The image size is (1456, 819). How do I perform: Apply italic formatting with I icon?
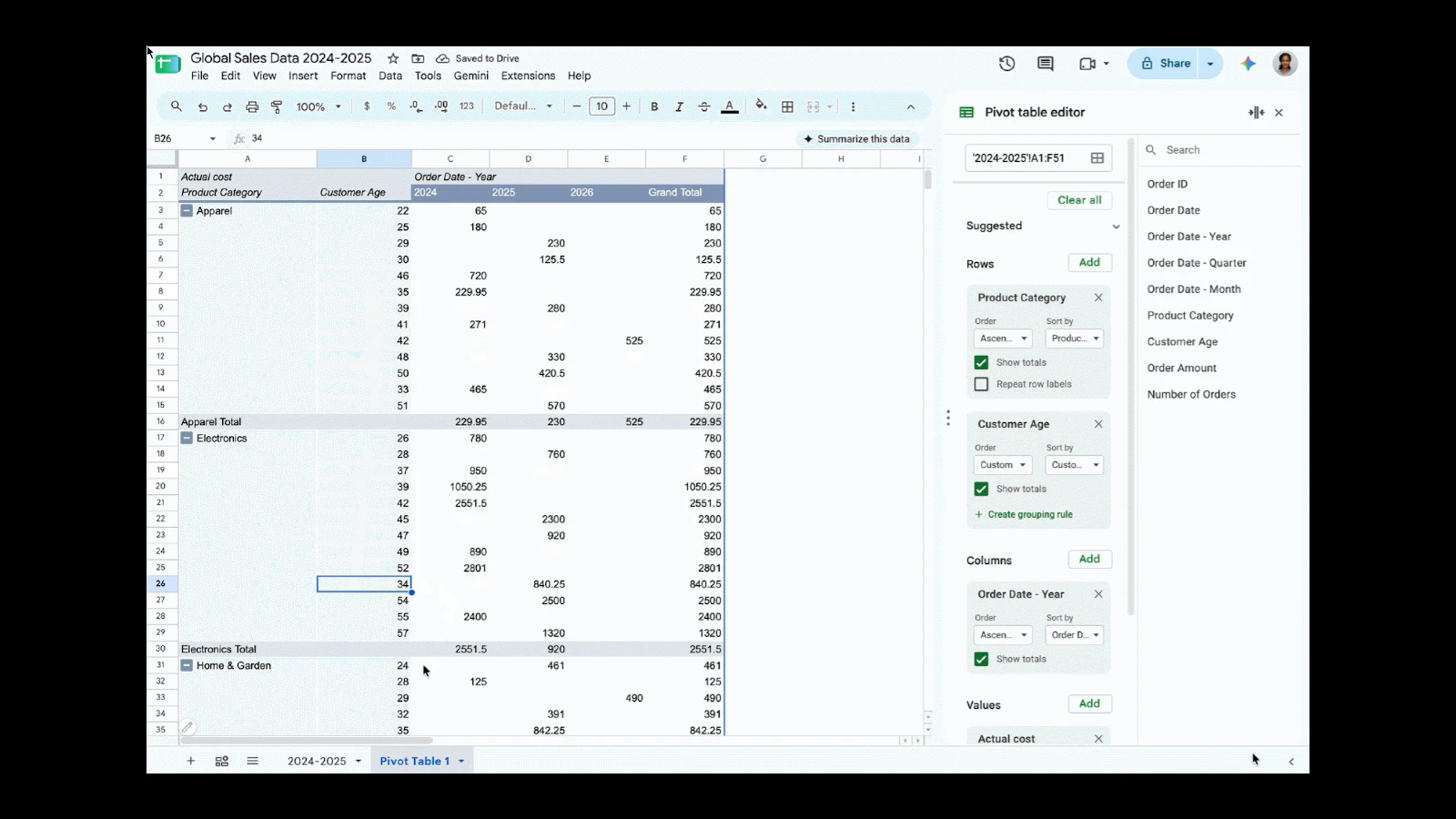click(x=679, y=106)
